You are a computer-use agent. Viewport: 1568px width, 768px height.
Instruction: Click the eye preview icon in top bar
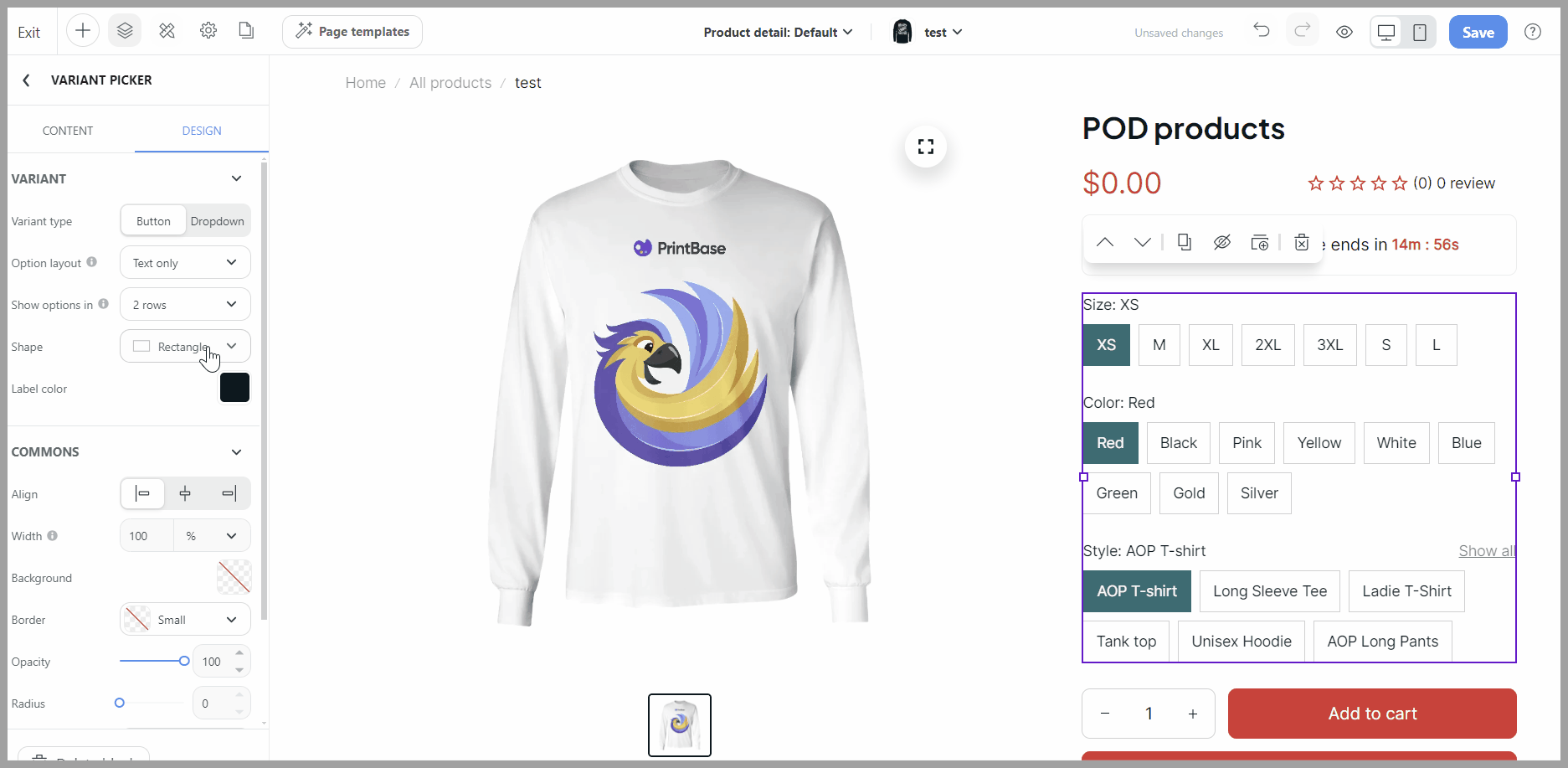pos(1344,32)
